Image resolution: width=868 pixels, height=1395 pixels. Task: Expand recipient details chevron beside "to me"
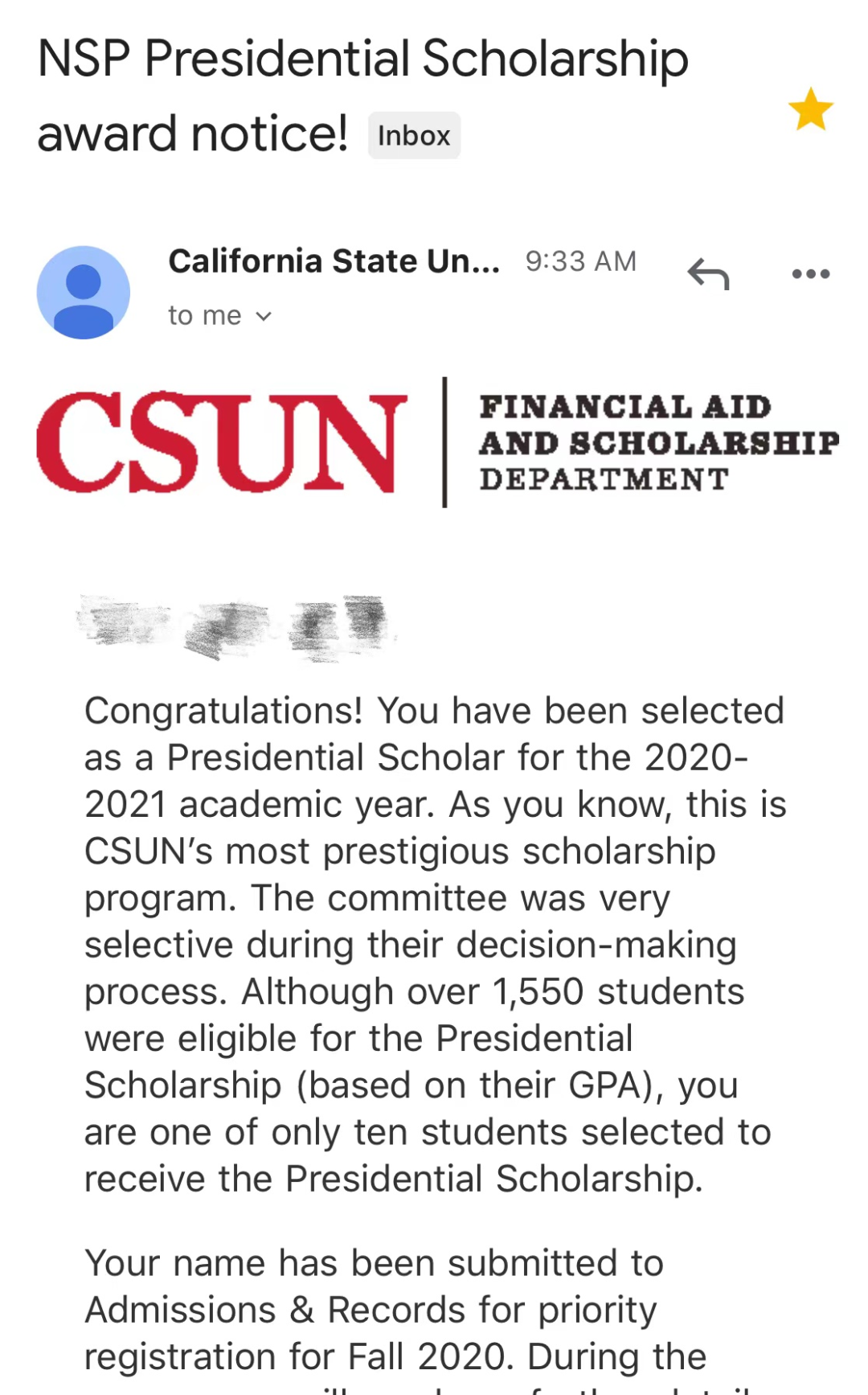click(x=264, y=317)
